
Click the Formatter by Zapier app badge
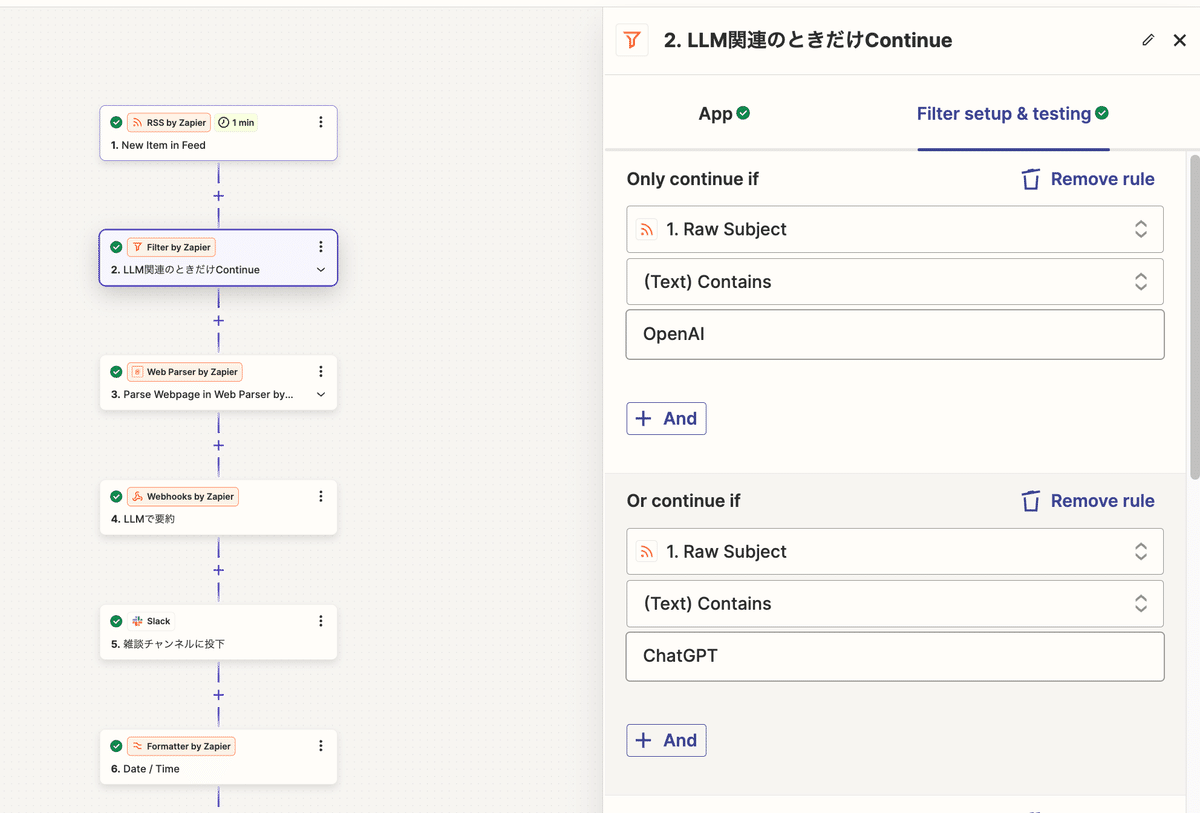(x=181, y=746)
